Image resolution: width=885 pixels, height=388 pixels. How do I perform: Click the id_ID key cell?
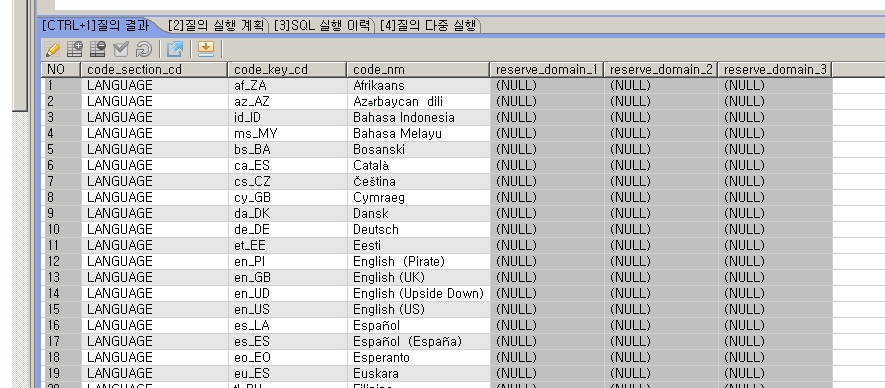[287, 117]
